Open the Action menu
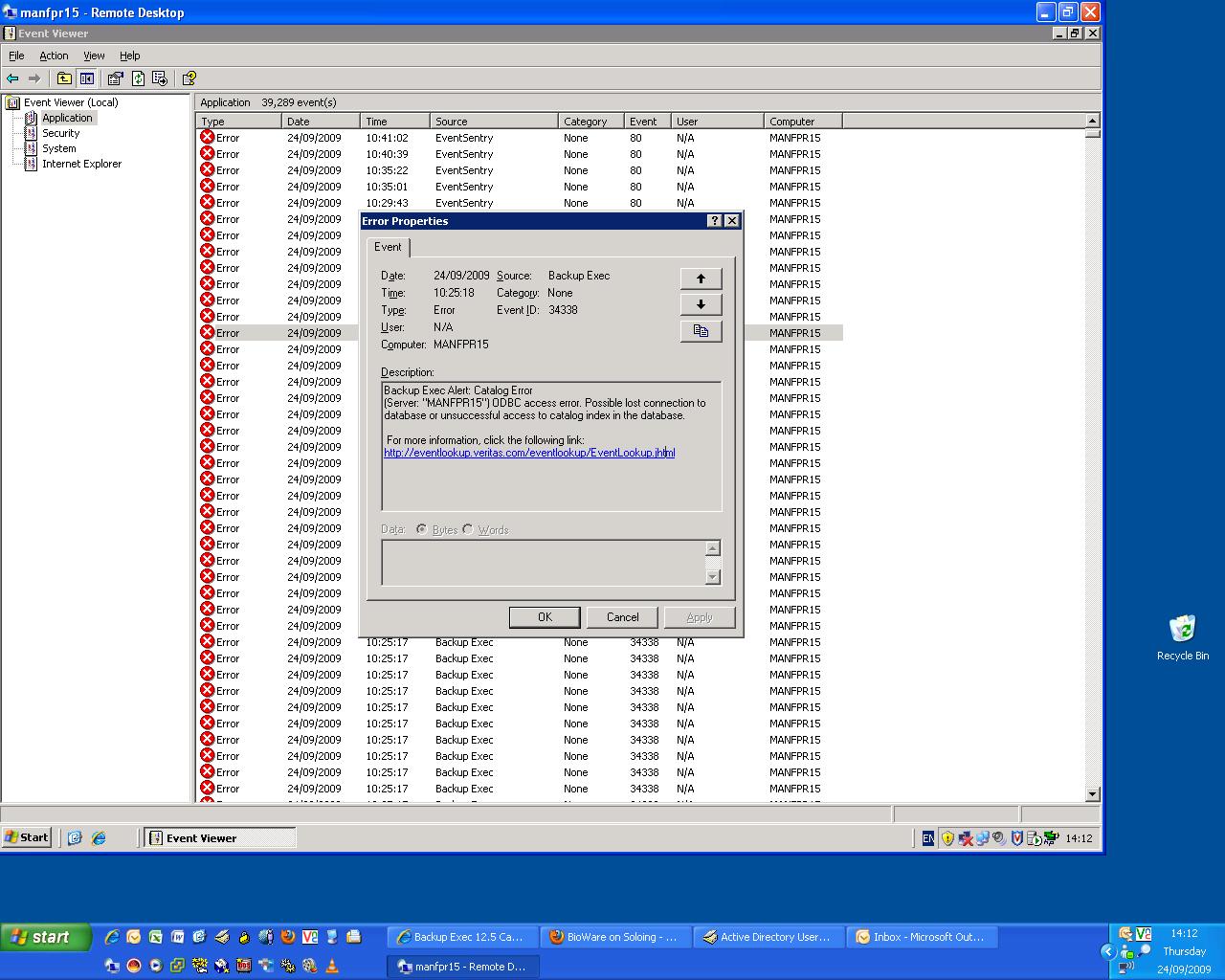 [x=54, y=56]
